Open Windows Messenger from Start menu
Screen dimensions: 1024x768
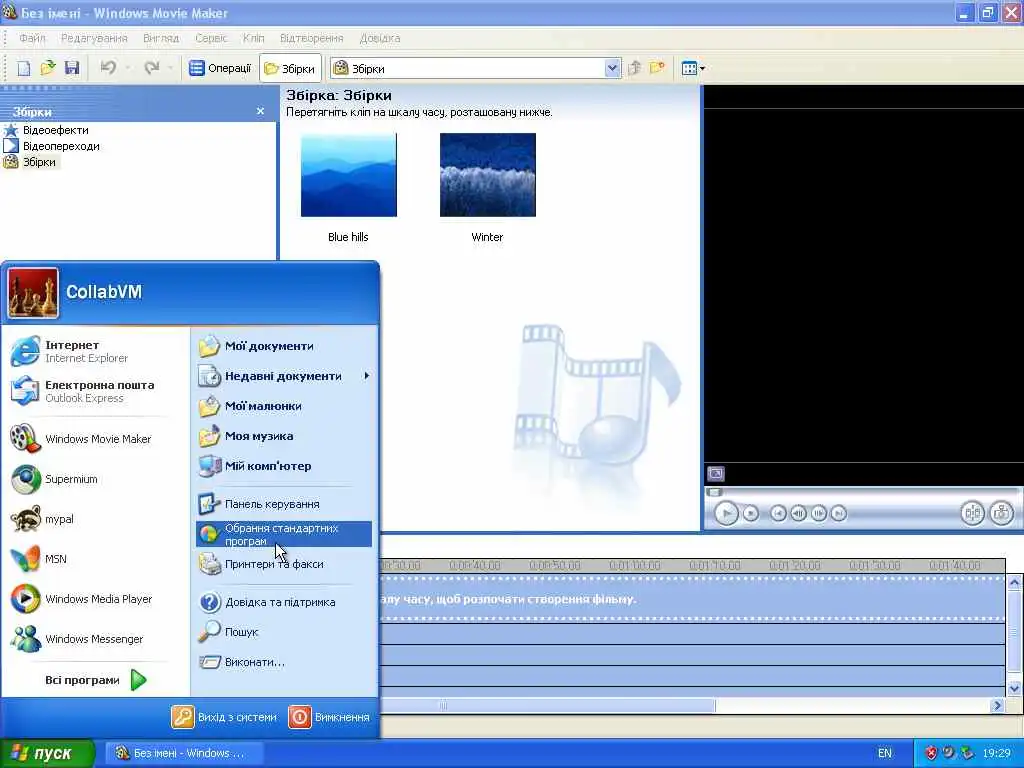(x=95, y=639)
